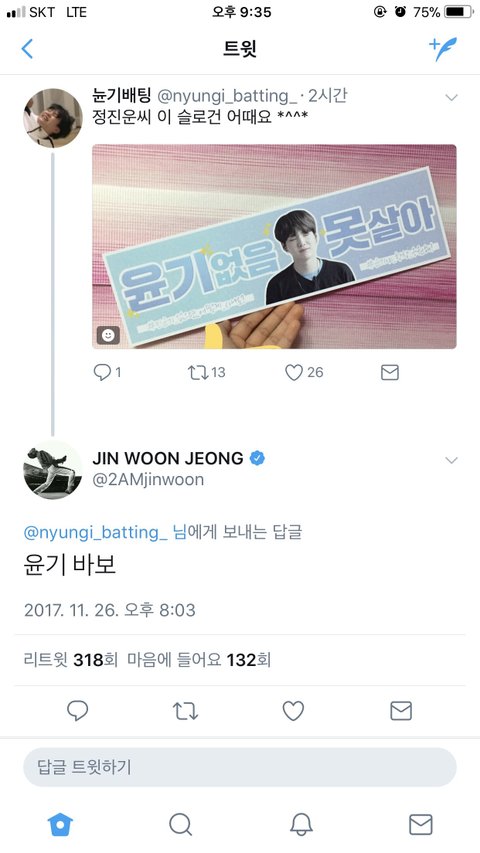The height and width of the screenshot is (853, 480).
Task: Share first tweet via envelope icon
Action: [x=390, y=372]
